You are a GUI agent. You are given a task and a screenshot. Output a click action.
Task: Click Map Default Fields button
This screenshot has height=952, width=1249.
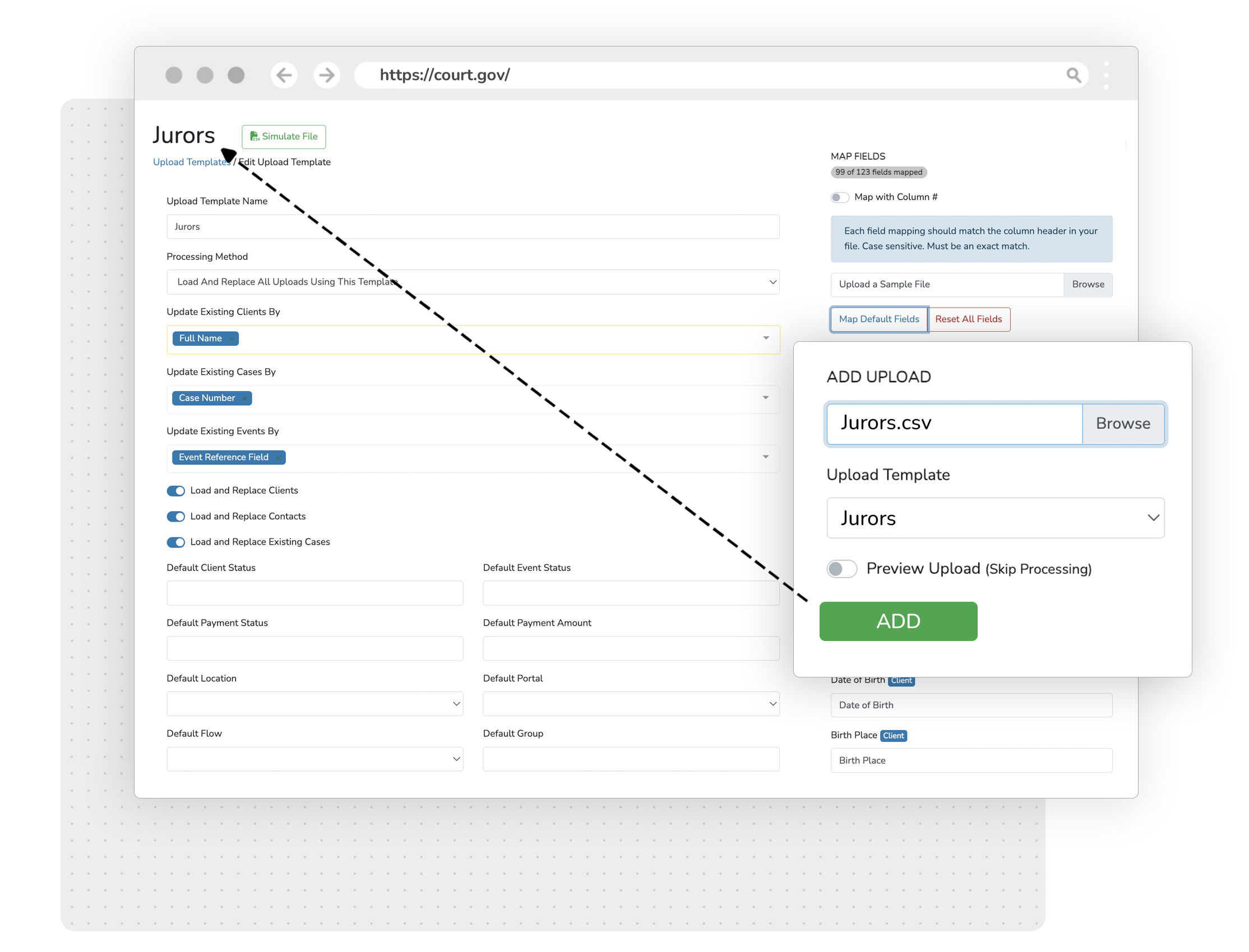pyautogui.click(x=878, y=319)
